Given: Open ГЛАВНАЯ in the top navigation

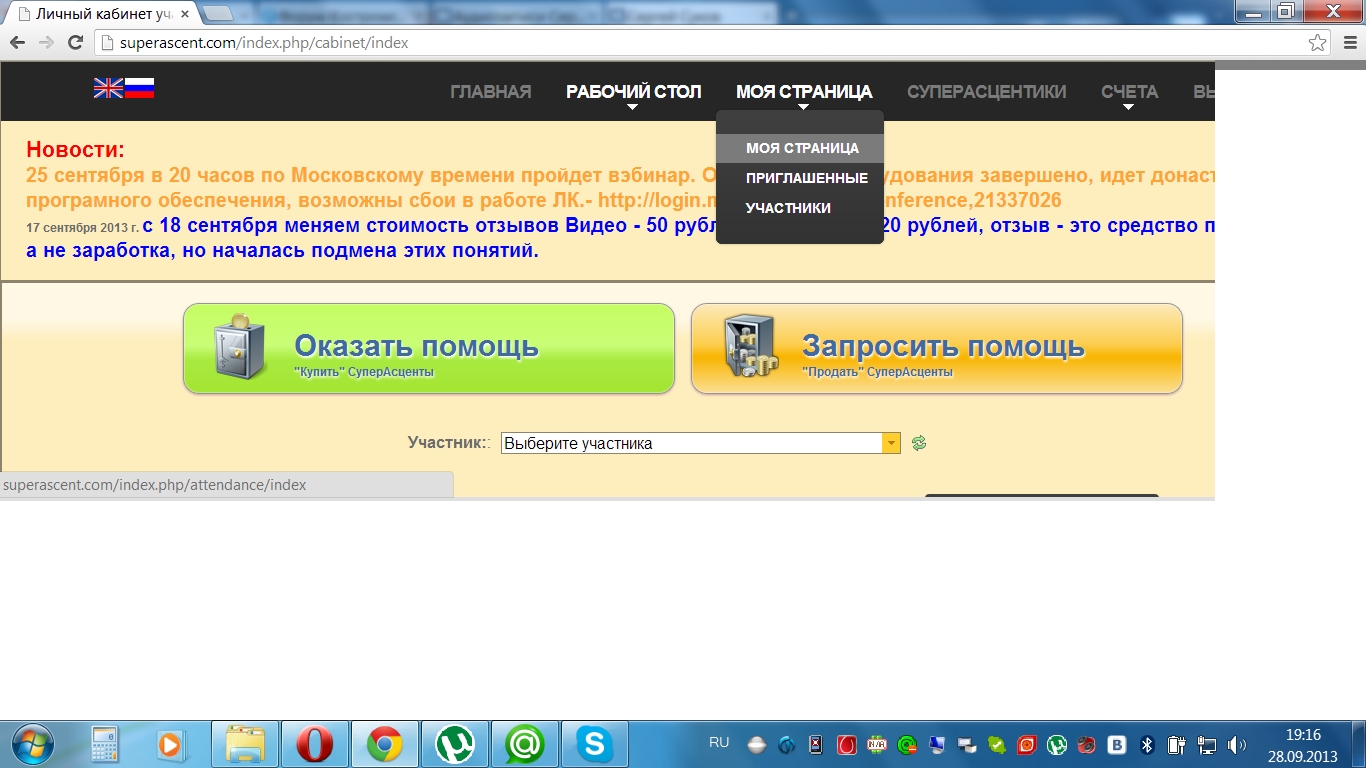Looking at the screenshot, I should 491,91.
